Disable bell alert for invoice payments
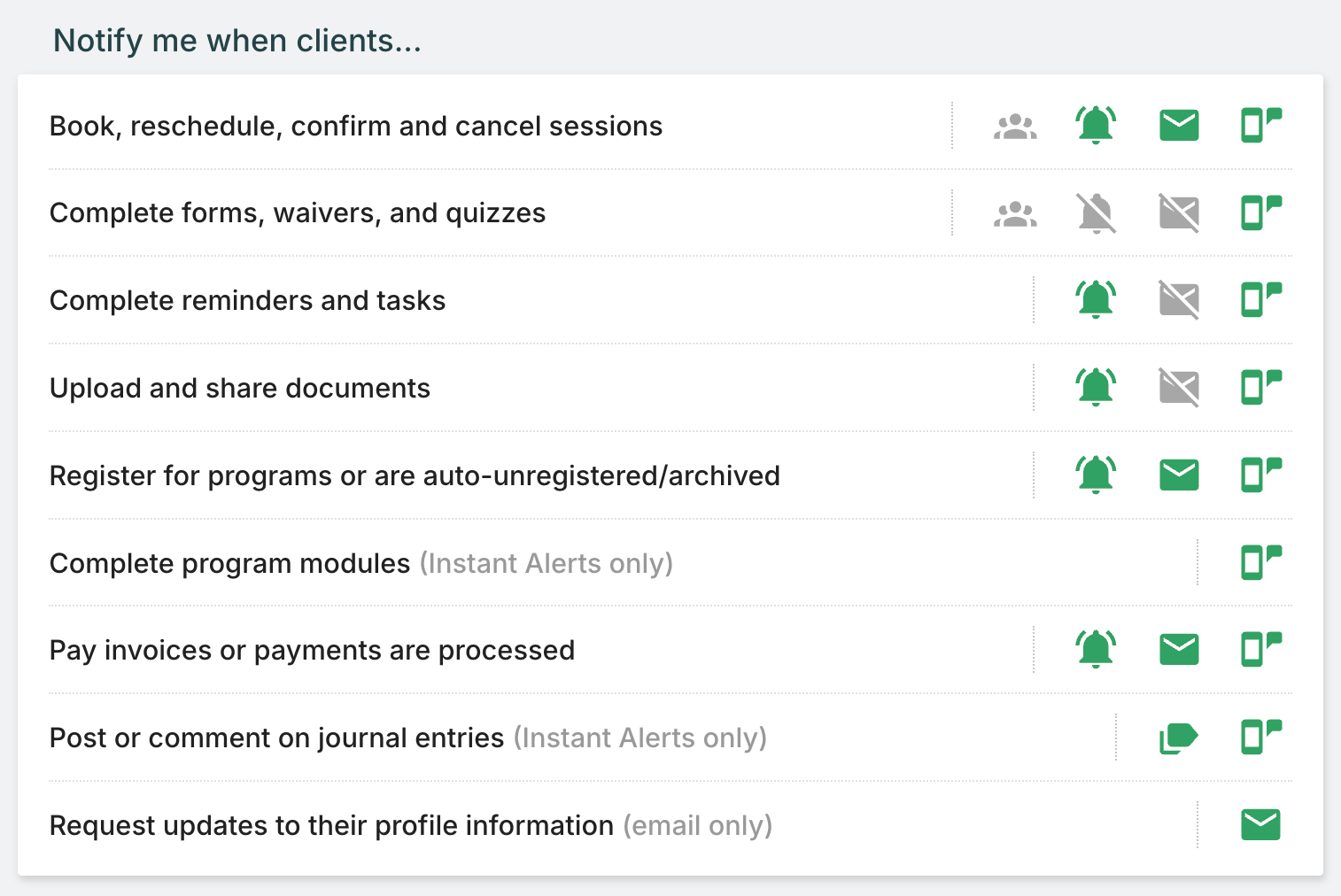 tap(1096, 650)
